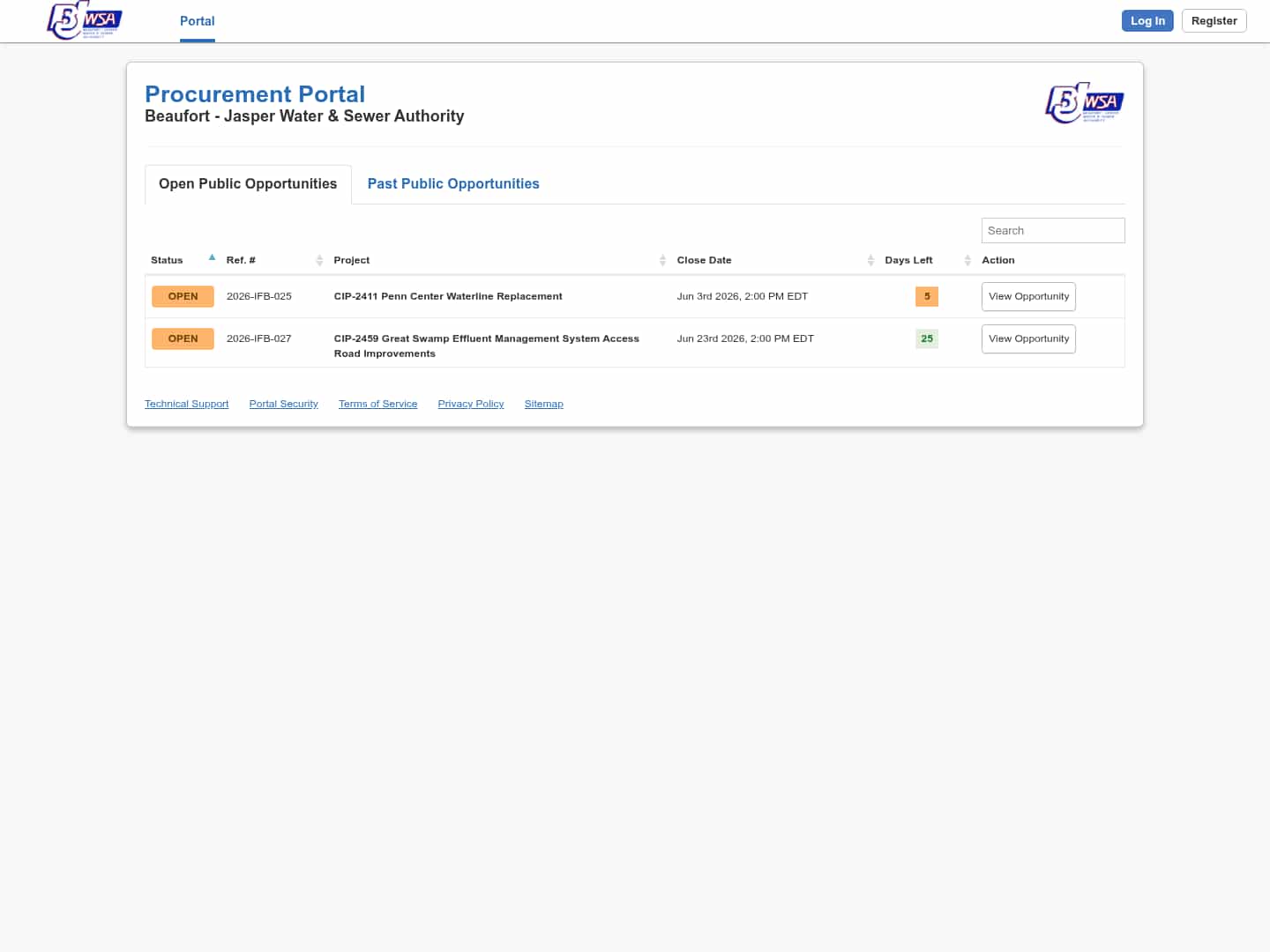Sort by Project column arrows

[x=662, y=260]
